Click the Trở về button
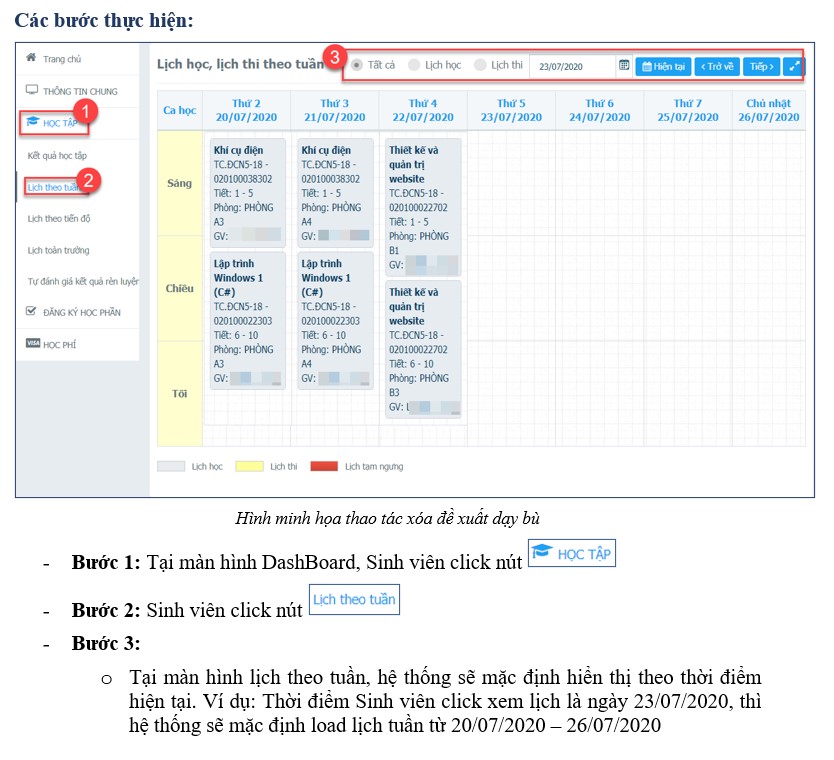 pyautogui.click(x=717, y=66)
